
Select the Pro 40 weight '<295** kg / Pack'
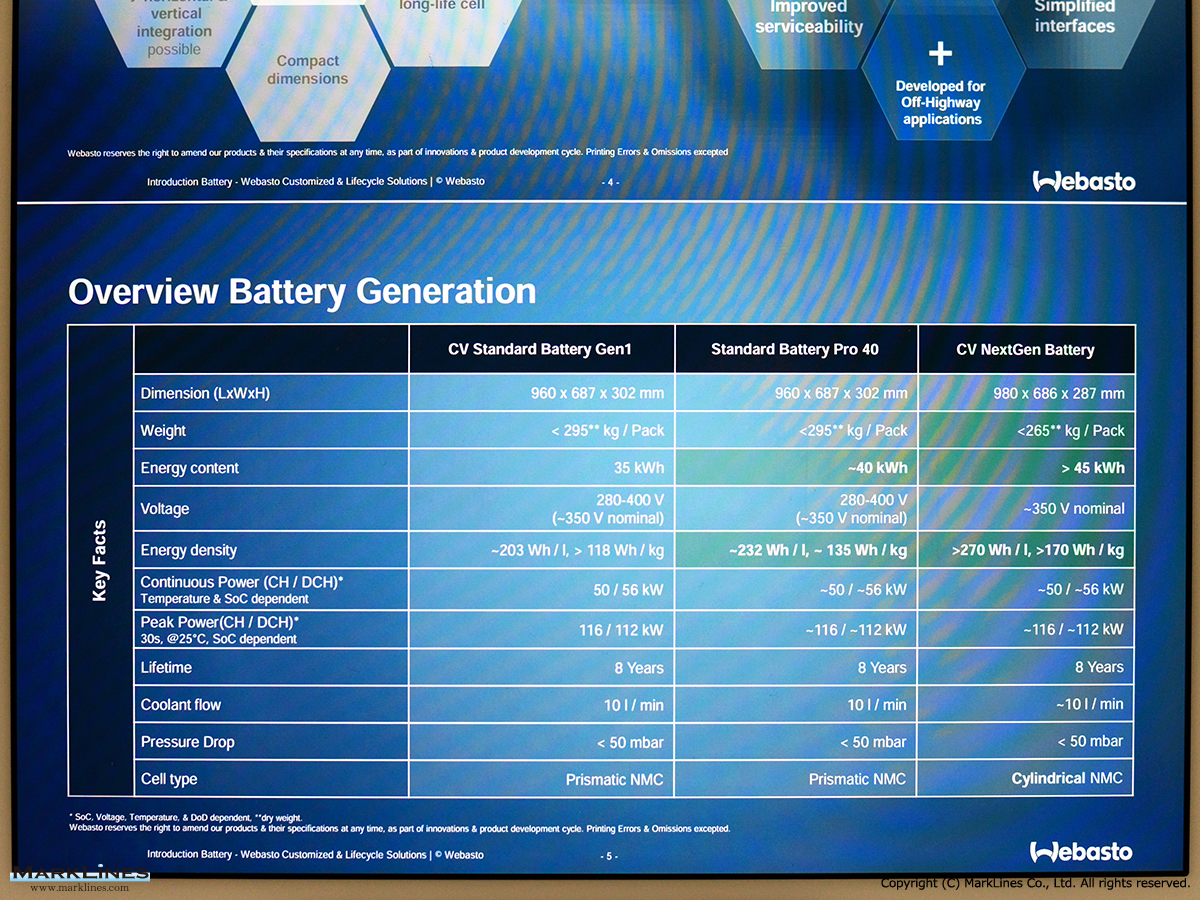click(853, 431)
